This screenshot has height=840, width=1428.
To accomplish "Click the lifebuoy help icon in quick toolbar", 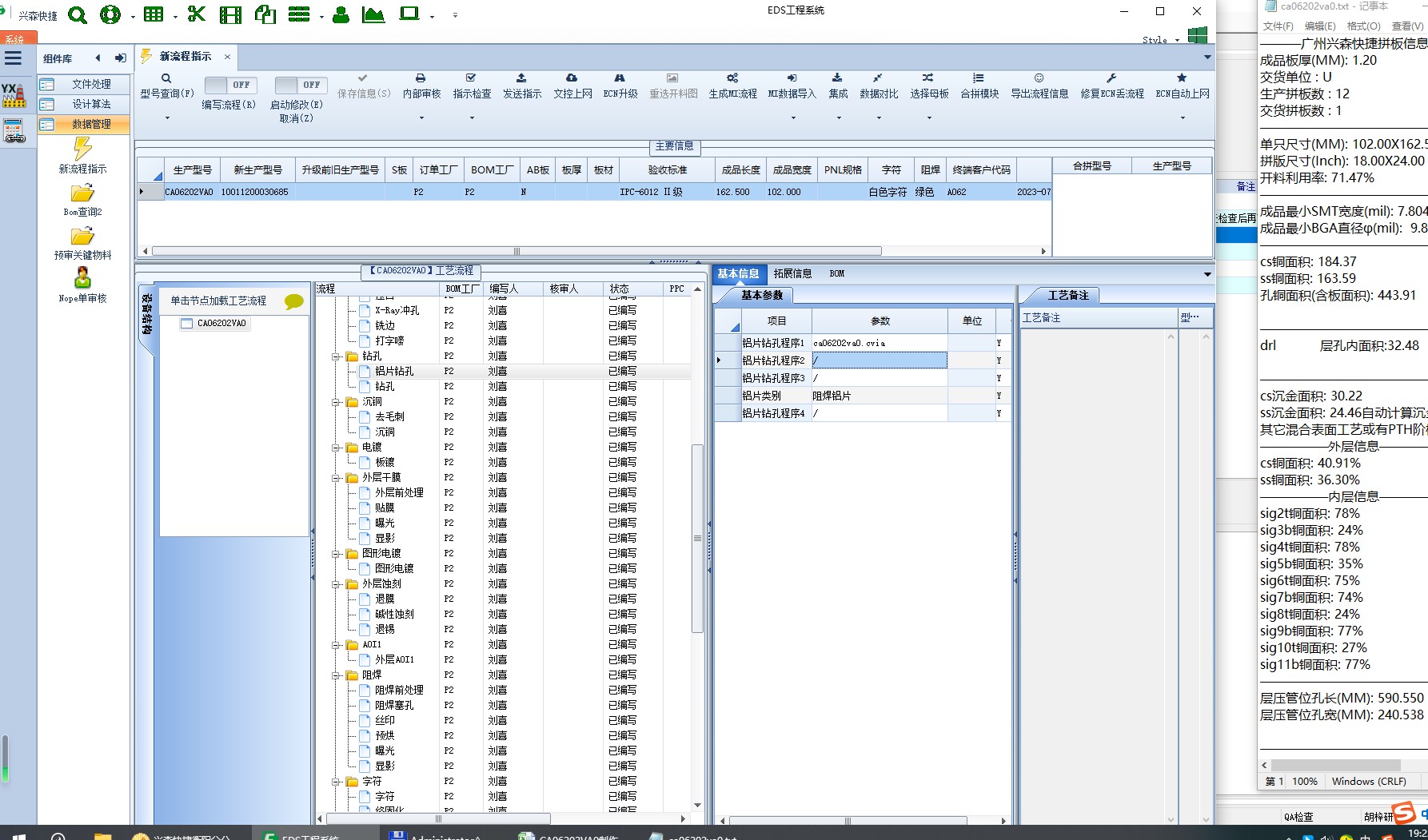I will tap(110, 14).
